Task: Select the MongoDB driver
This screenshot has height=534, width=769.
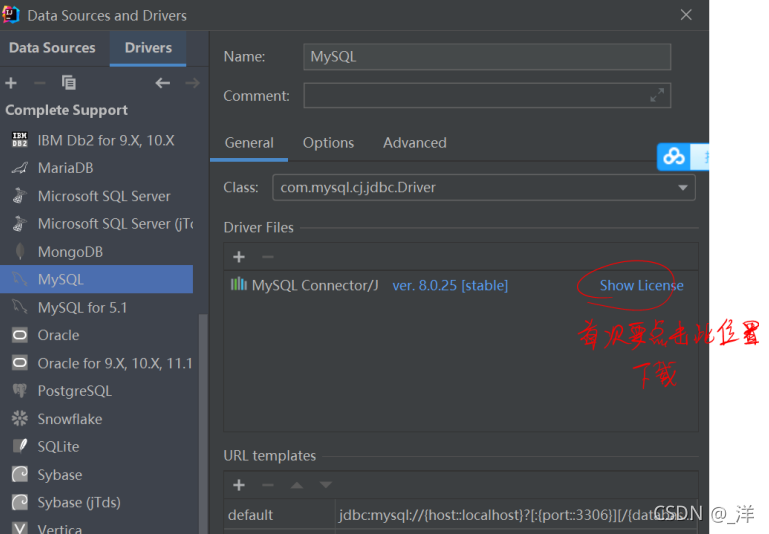Action: 97,252
